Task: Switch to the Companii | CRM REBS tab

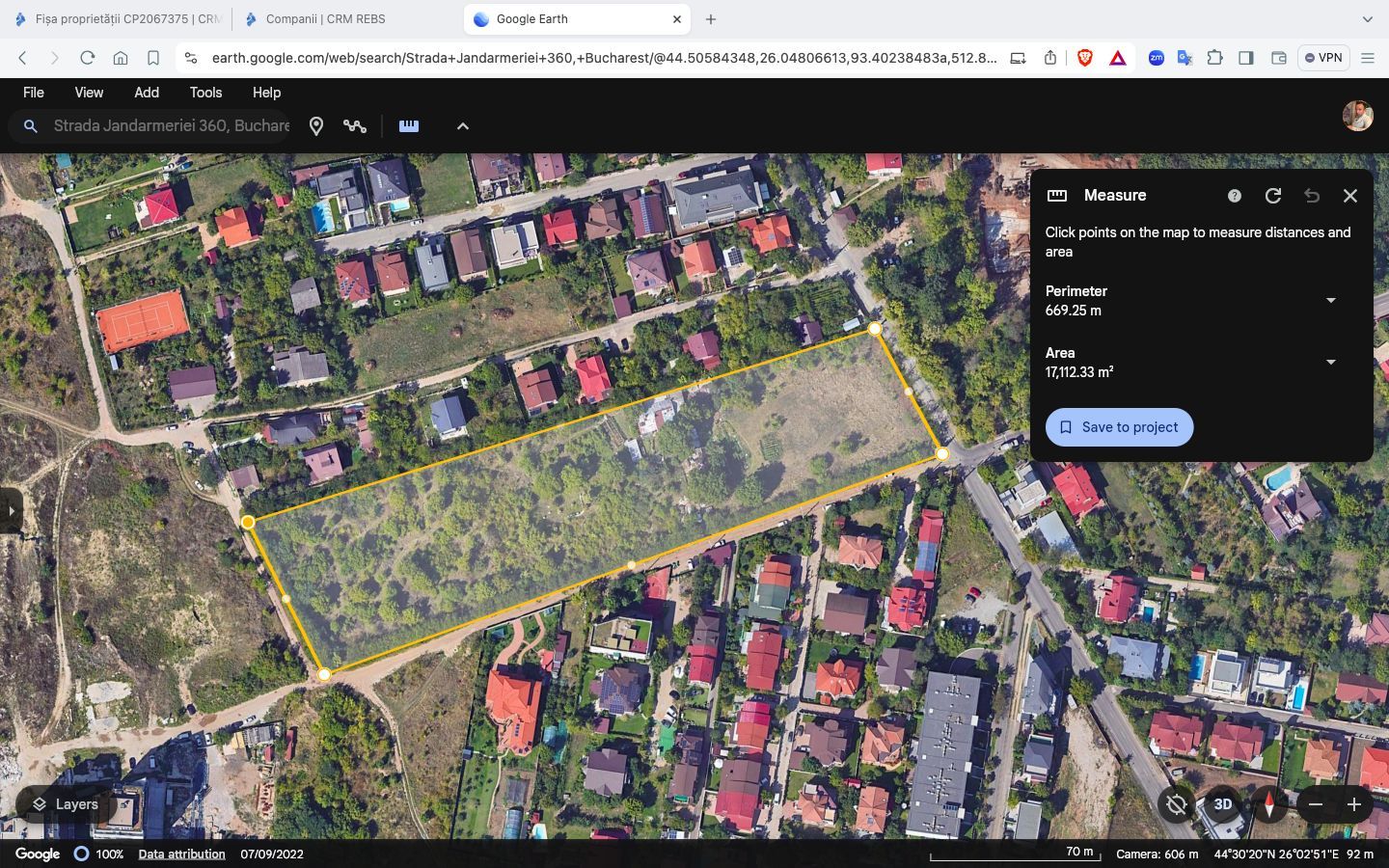Action: [x=325, y=19]
